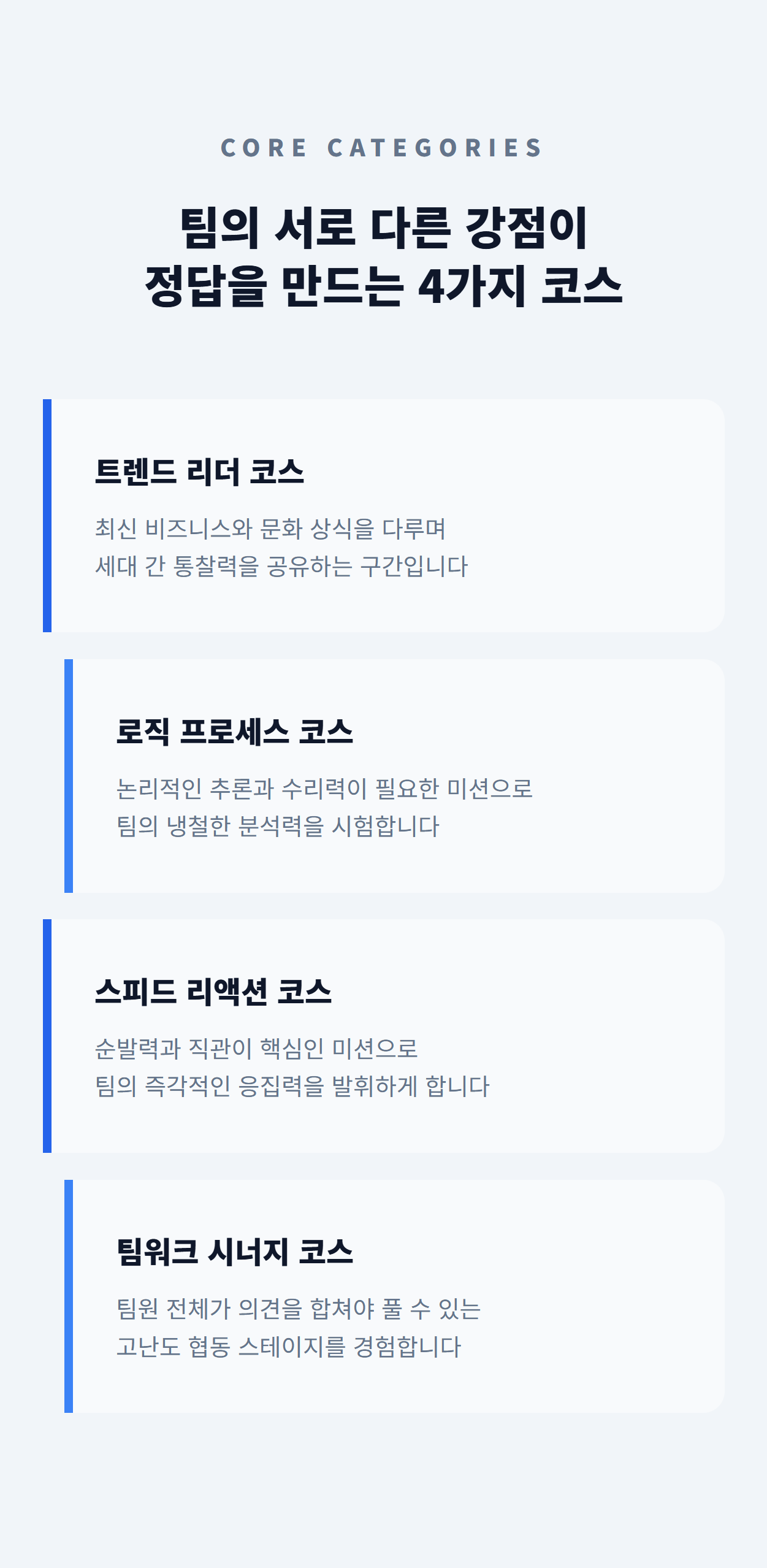Click the blue accent bar of the 팀워크 시너지 card
The height and width of the screenshot is (1568, 767).
(69, 1296)
